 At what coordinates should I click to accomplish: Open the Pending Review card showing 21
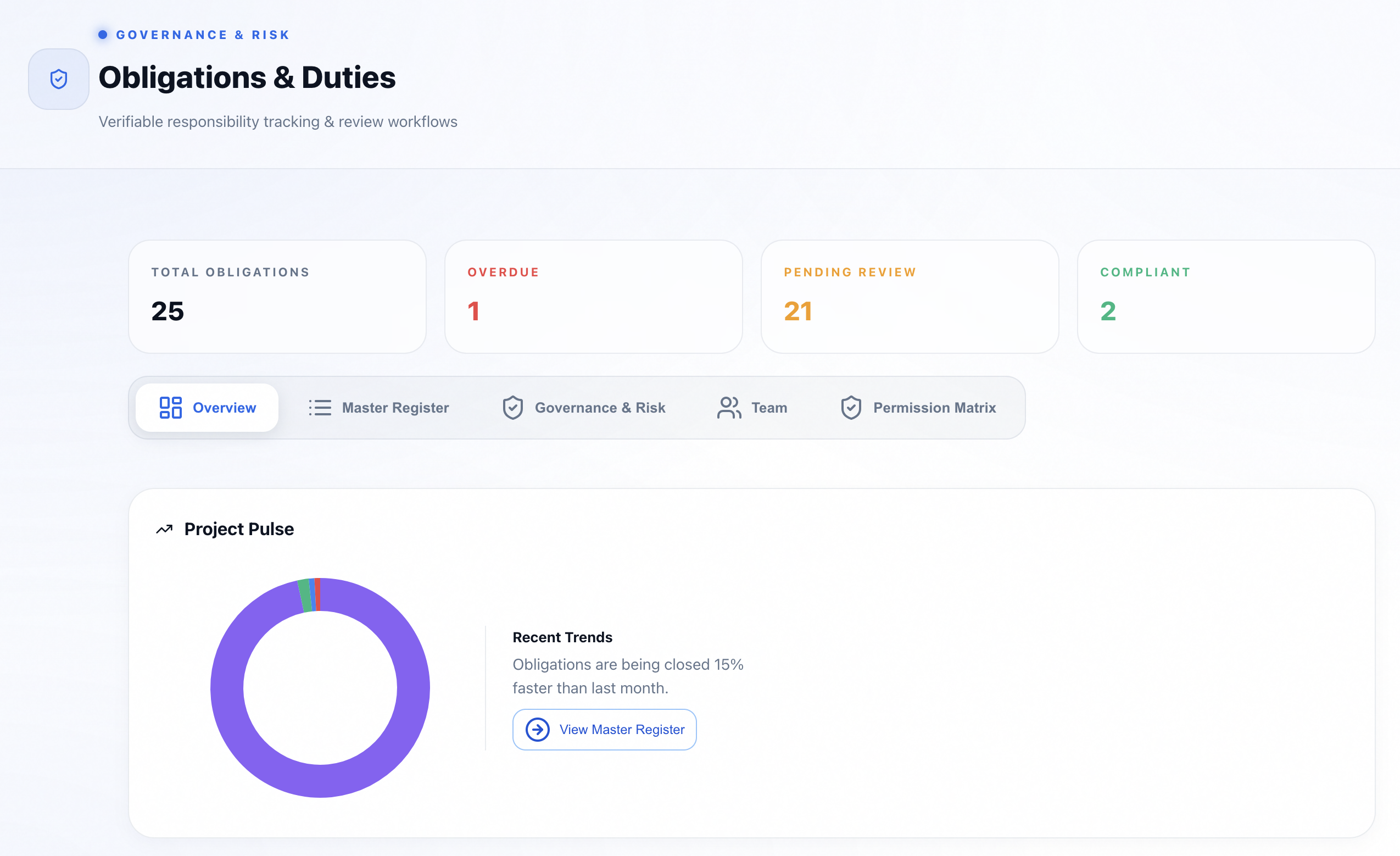point(909,296)
